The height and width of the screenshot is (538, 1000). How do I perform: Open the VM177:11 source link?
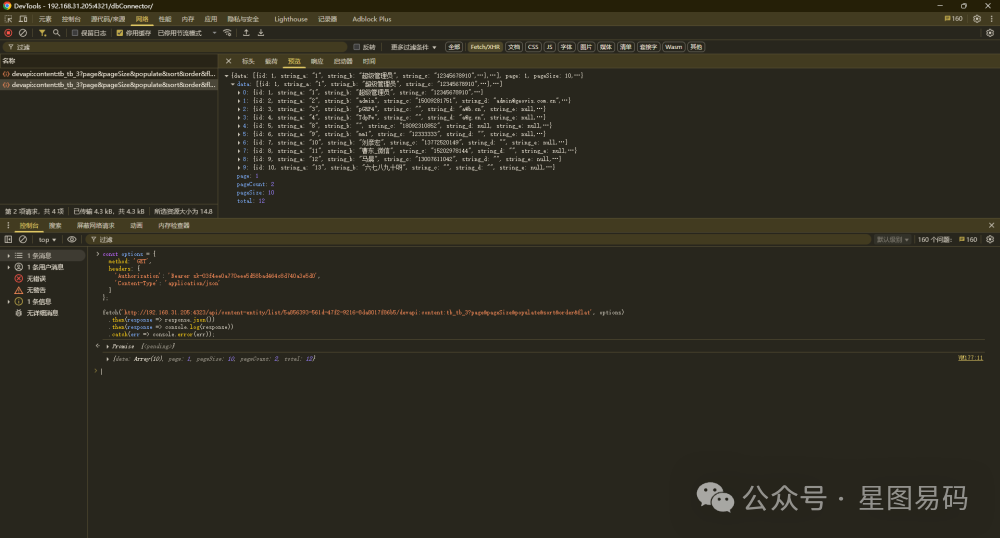(970, 358)
